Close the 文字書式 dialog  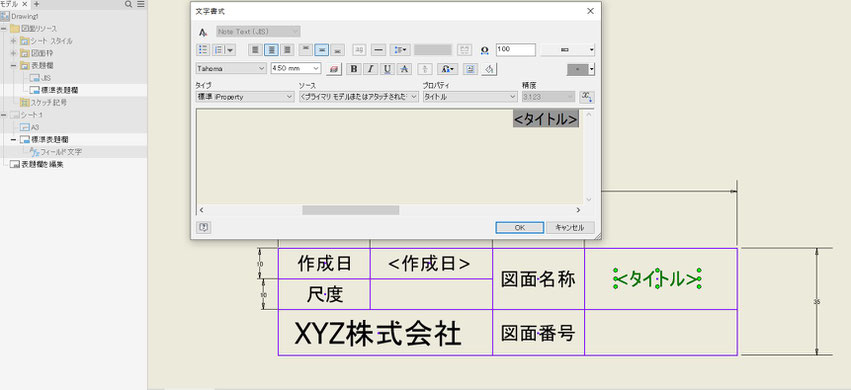tap(590, 11)
